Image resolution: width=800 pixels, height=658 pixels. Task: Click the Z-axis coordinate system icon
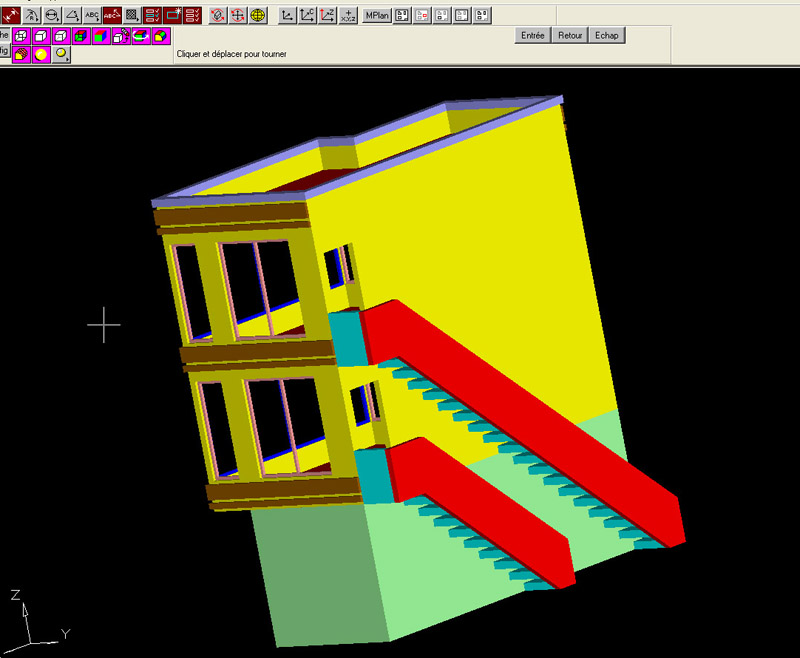(327, 15)
